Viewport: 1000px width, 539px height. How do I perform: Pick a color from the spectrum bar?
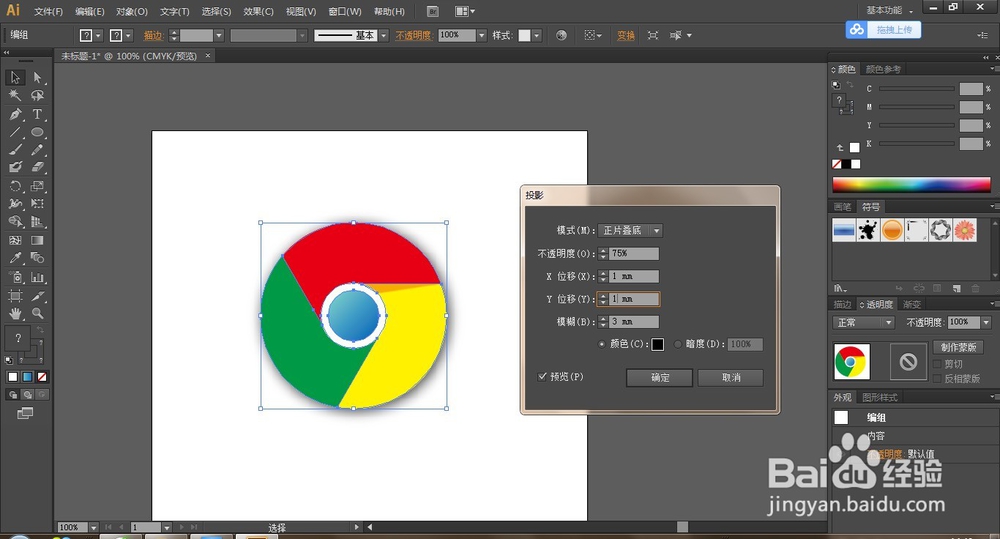(911, 185)
